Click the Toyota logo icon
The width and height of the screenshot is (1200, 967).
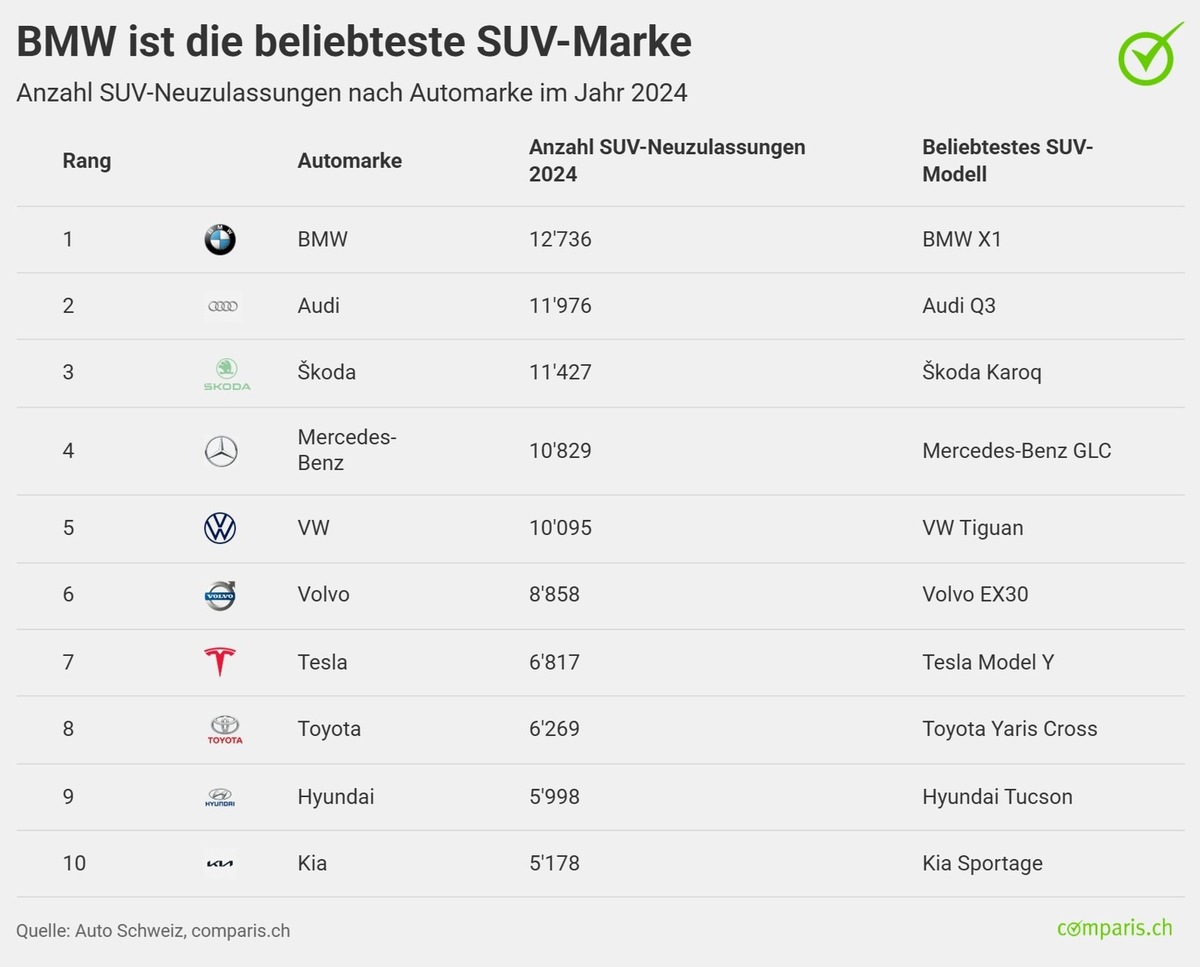point(225,730)
